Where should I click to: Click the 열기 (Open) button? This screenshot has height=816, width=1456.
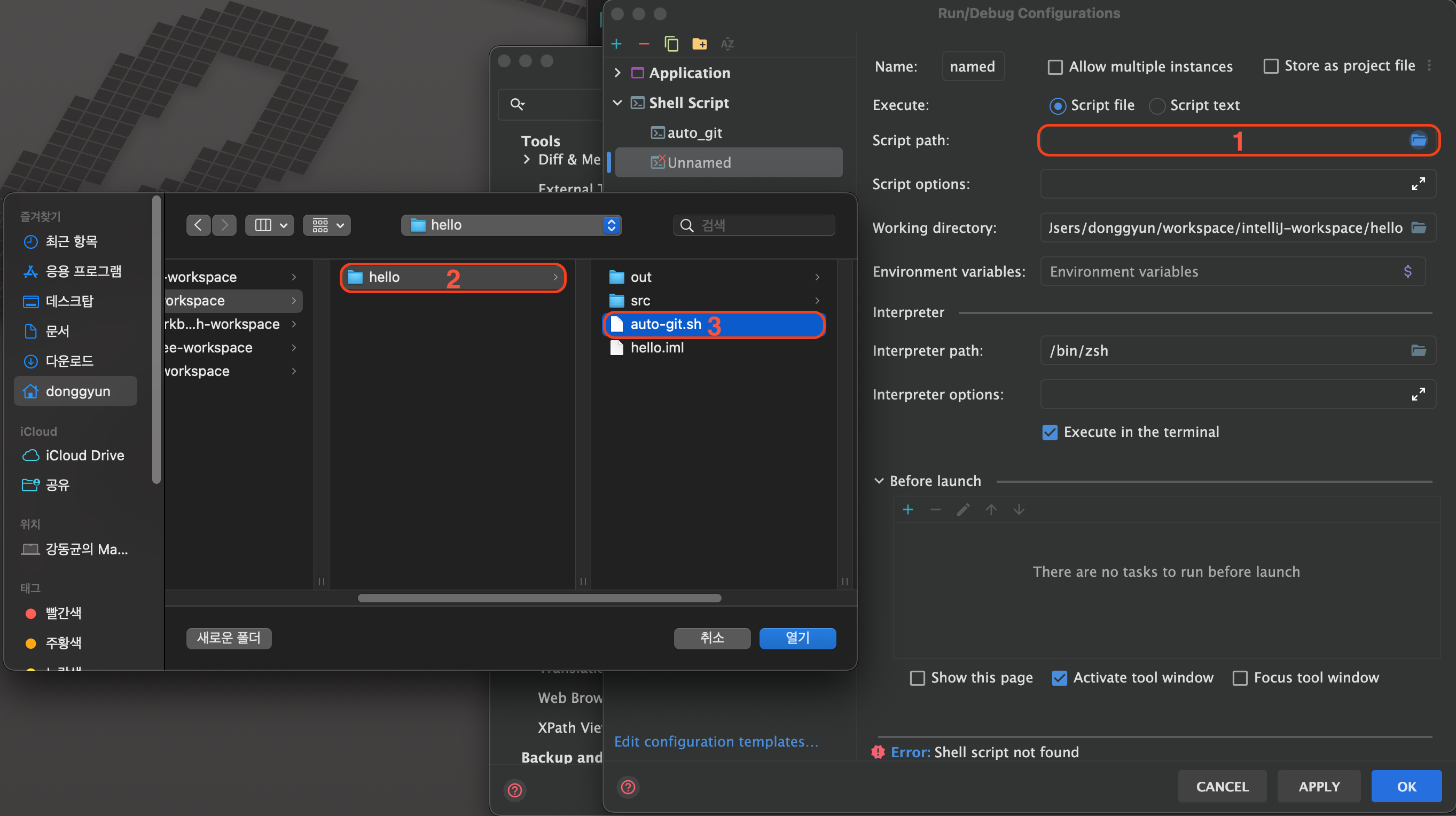[x=797, y=638]
